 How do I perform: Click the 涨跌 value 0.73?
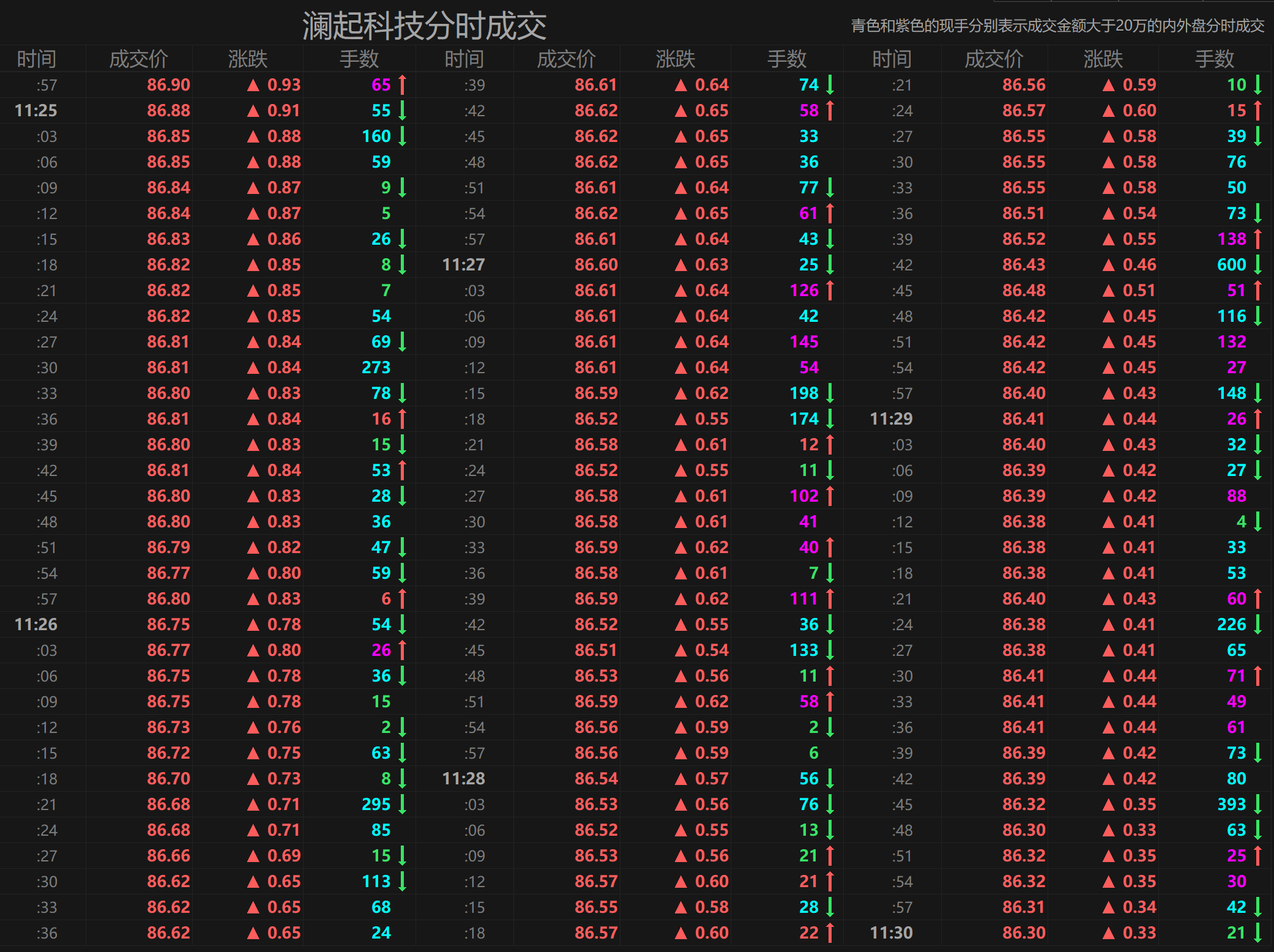point(284,779)
